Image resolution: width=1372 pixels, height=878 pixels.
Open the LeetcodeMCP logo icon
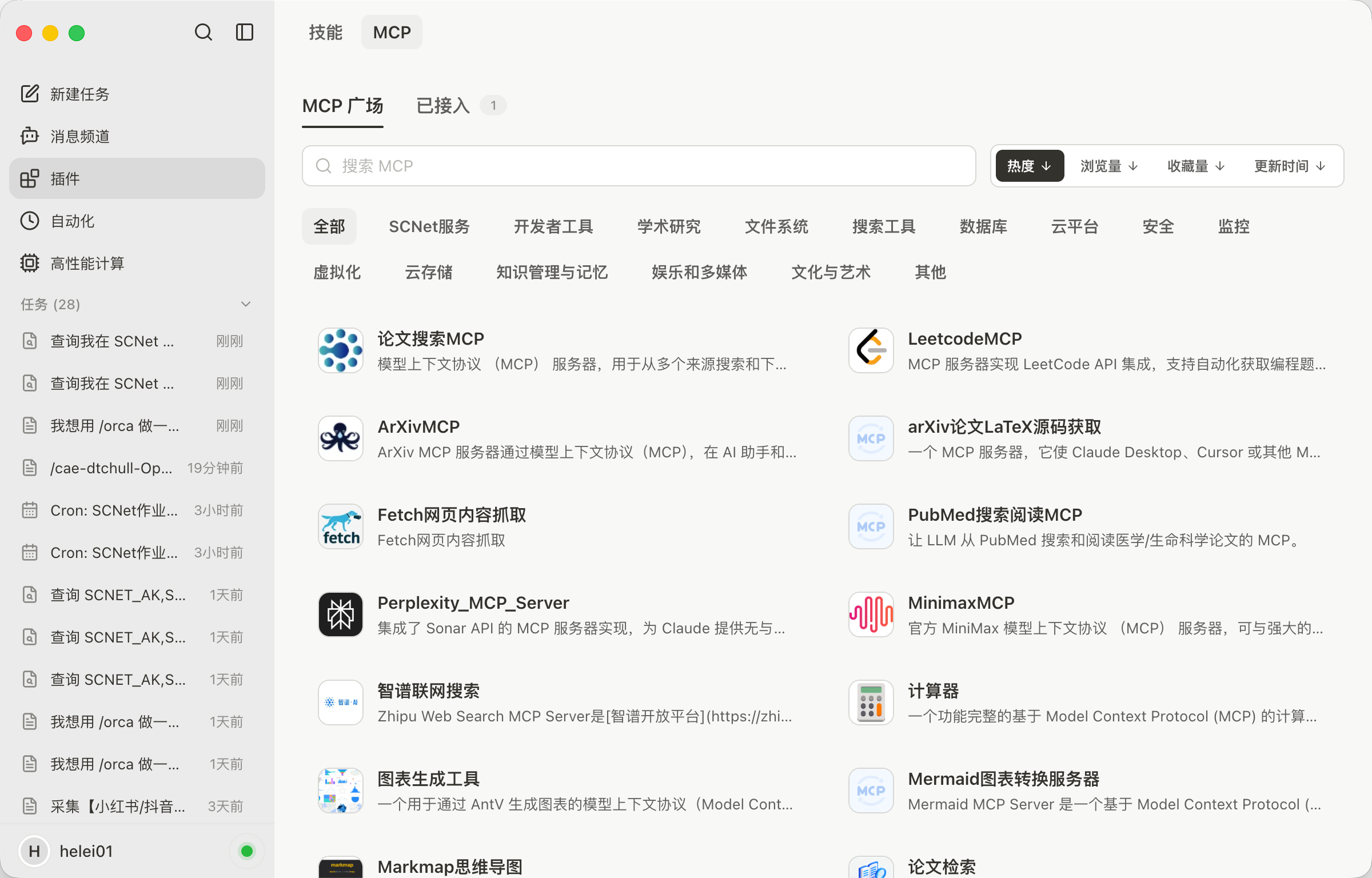pyautogui.click(x=871, y=350)
